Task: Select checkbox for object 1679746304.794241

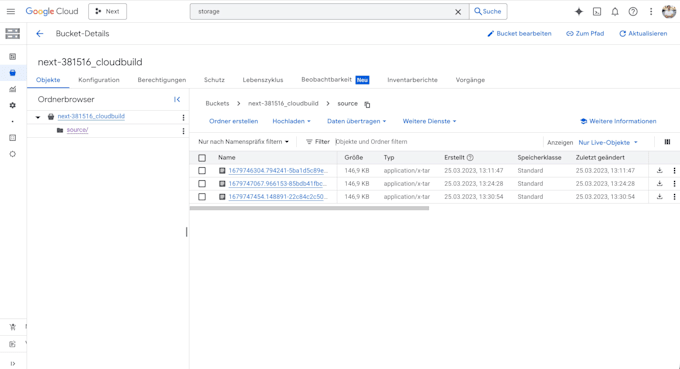Action: pos(202,171)
